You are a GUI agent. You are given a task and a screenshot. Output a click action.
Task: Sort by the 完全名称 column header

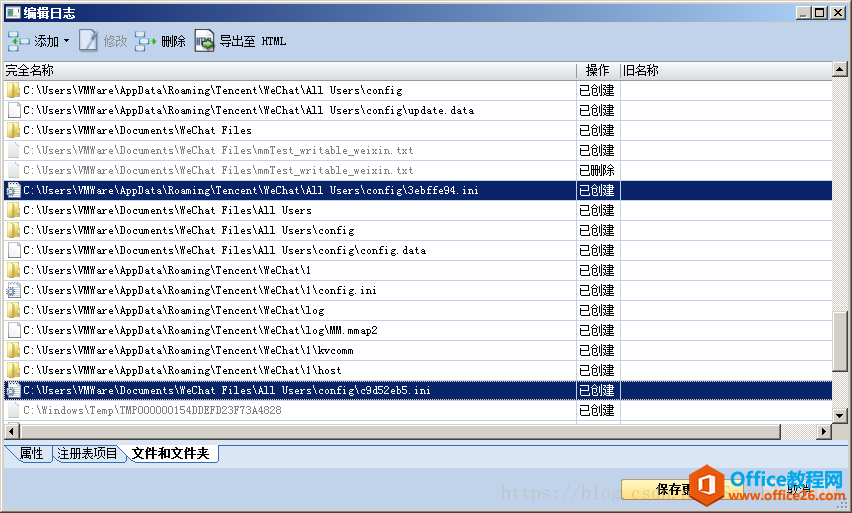288,70
